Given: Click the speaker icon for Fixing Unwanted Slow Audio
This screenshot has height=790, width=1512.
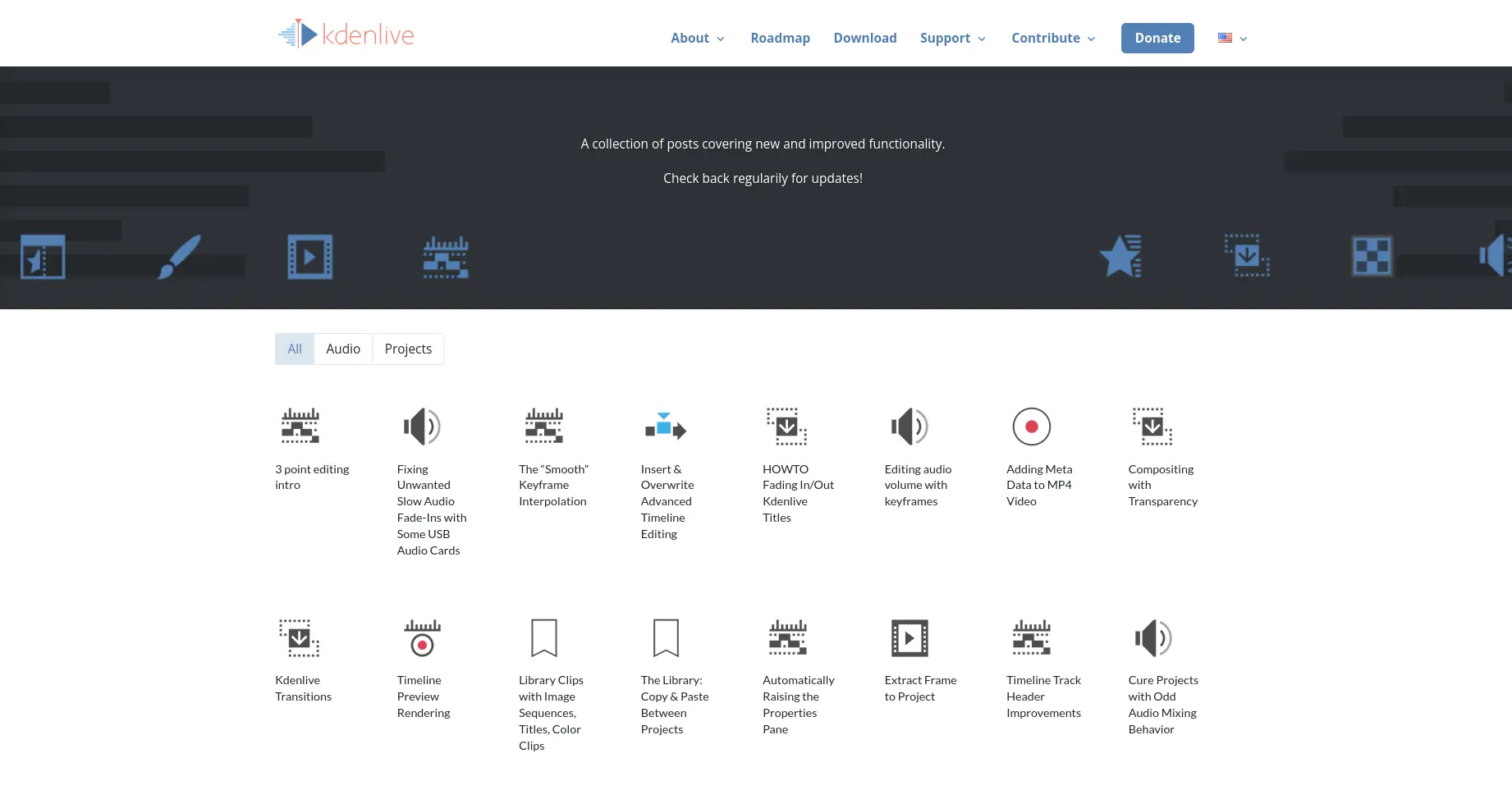Looking at the screenshot, I should [x=422, y=427].
